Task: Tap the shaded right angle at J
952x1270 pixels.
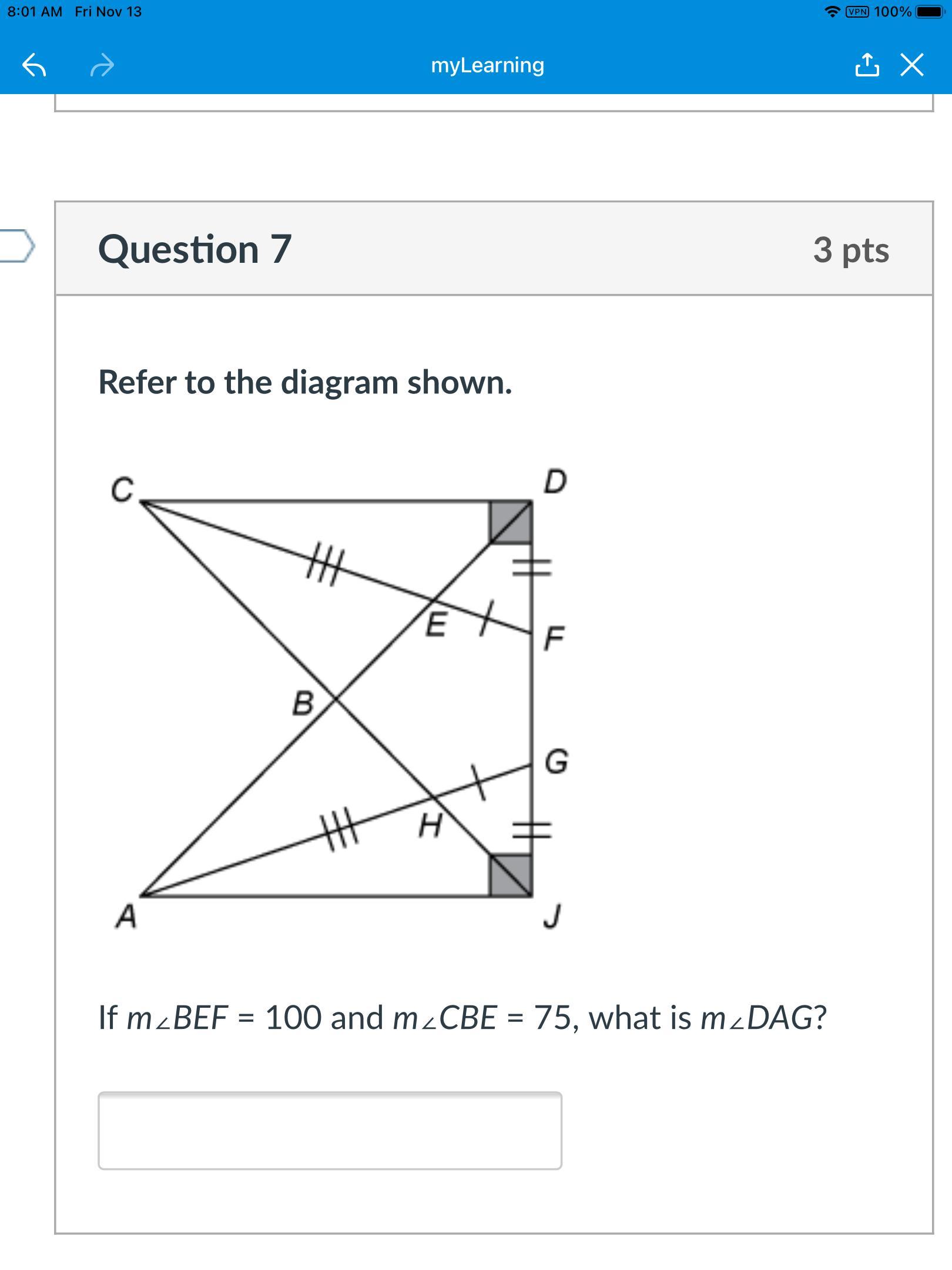Action: tap(511, 875)
